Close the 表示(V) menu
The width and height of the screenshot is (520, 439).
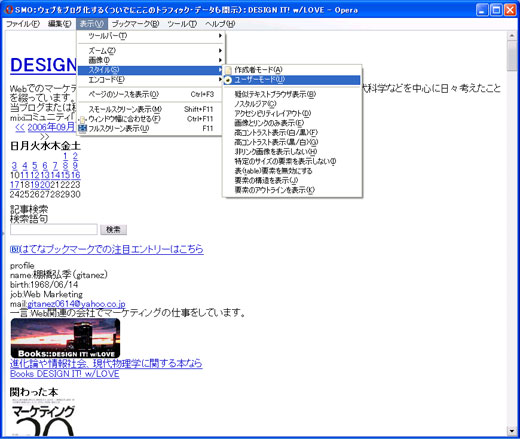click(92, 24)
